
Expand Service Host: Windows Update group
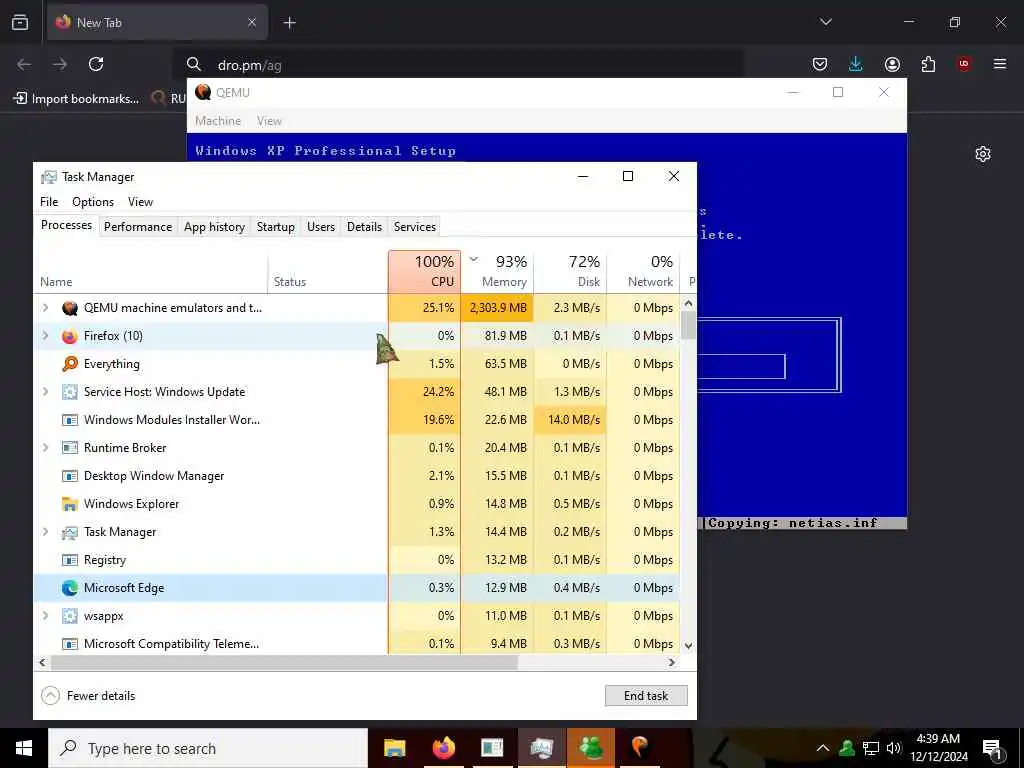tap(45, 392)
